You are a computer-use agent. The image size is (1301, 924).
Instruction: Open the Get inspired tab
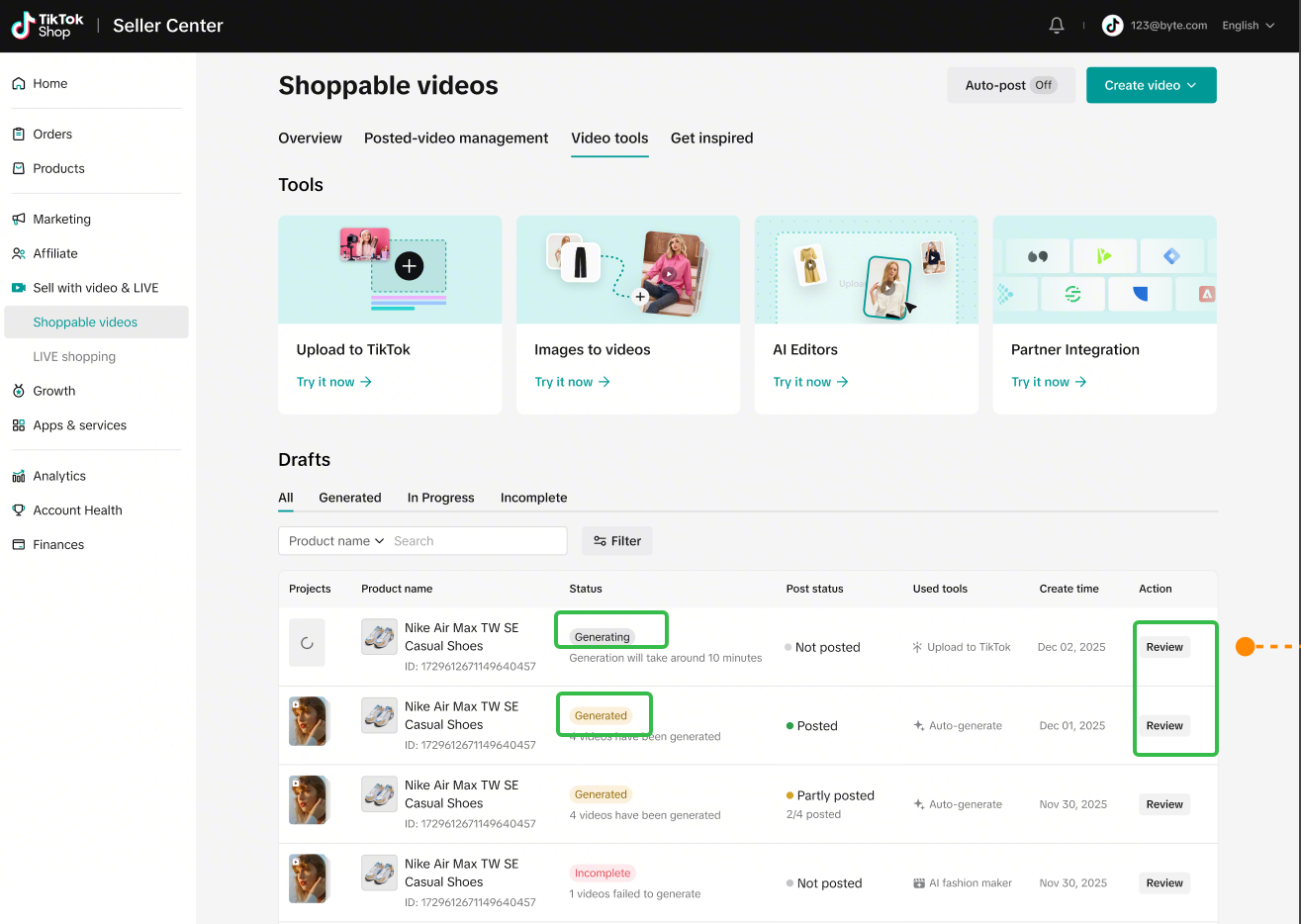711,139
